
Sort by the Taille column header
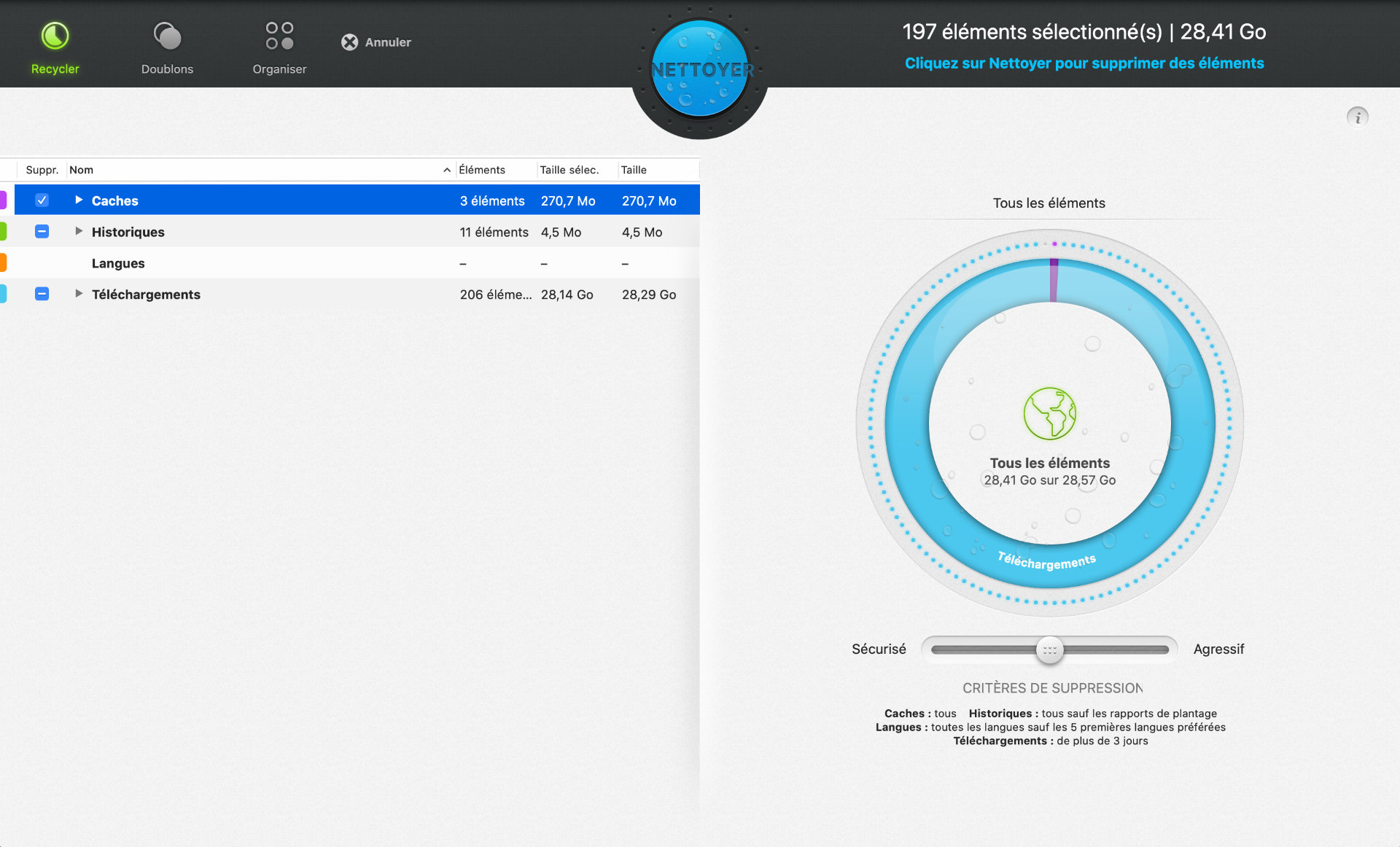(658, 170)
